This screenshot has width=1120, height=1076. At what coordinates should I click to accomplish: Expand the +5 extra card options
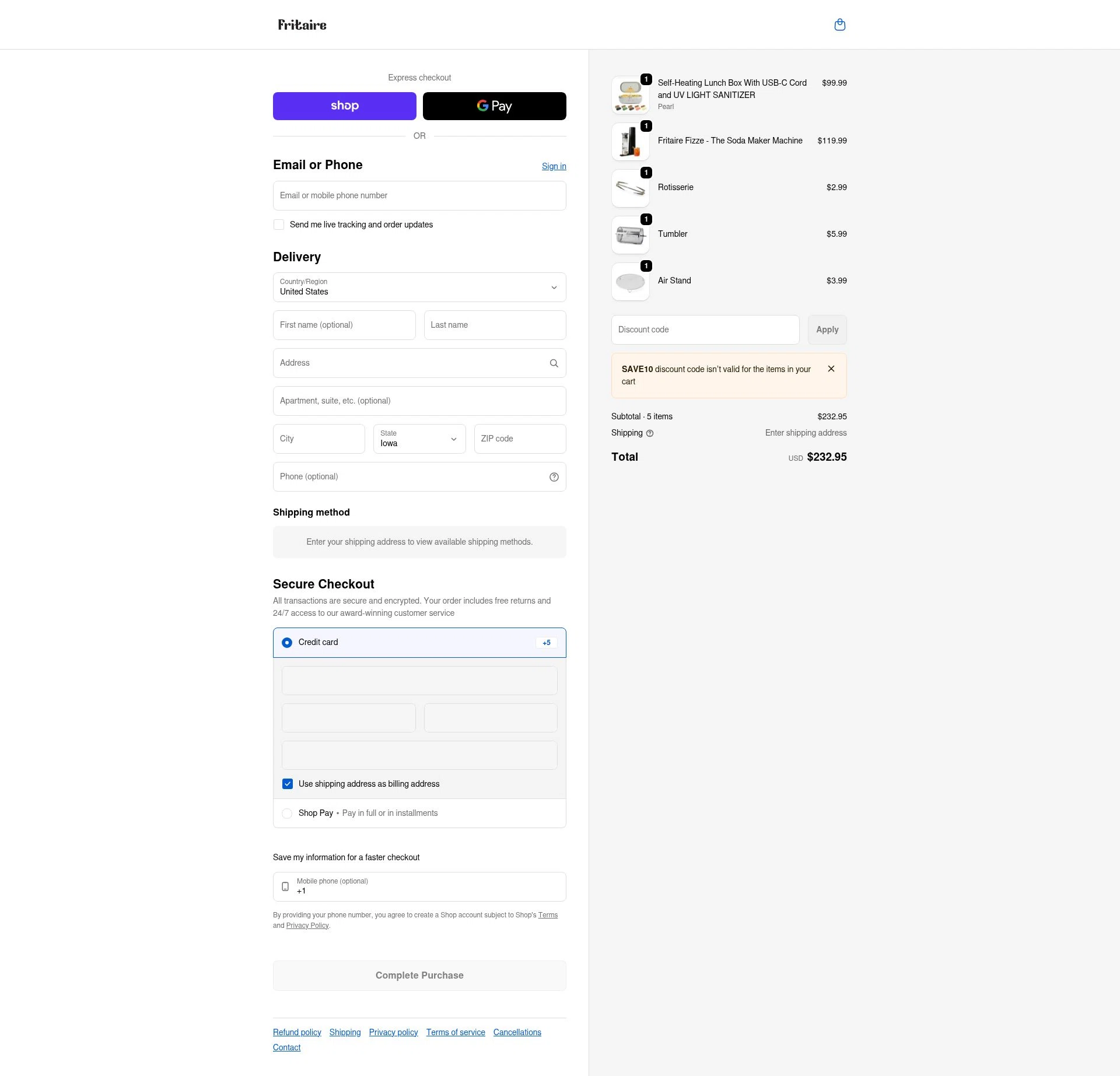[x=546, y=643]
